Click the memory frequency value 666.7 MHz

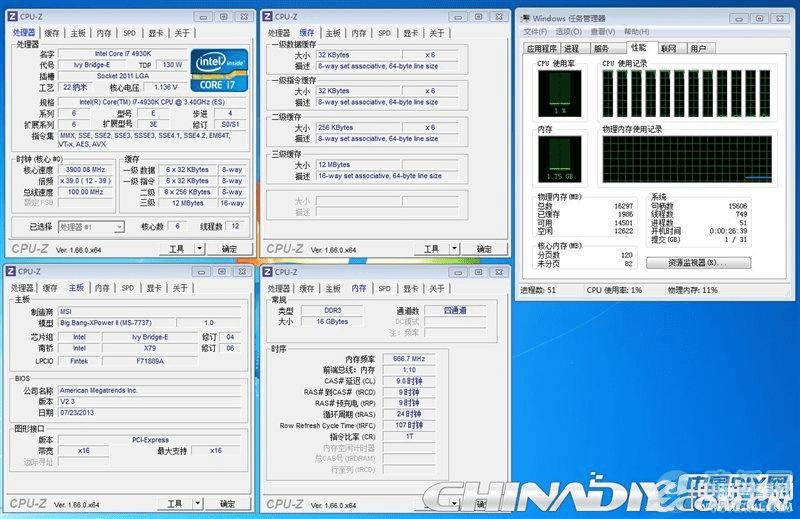point(409,359)
